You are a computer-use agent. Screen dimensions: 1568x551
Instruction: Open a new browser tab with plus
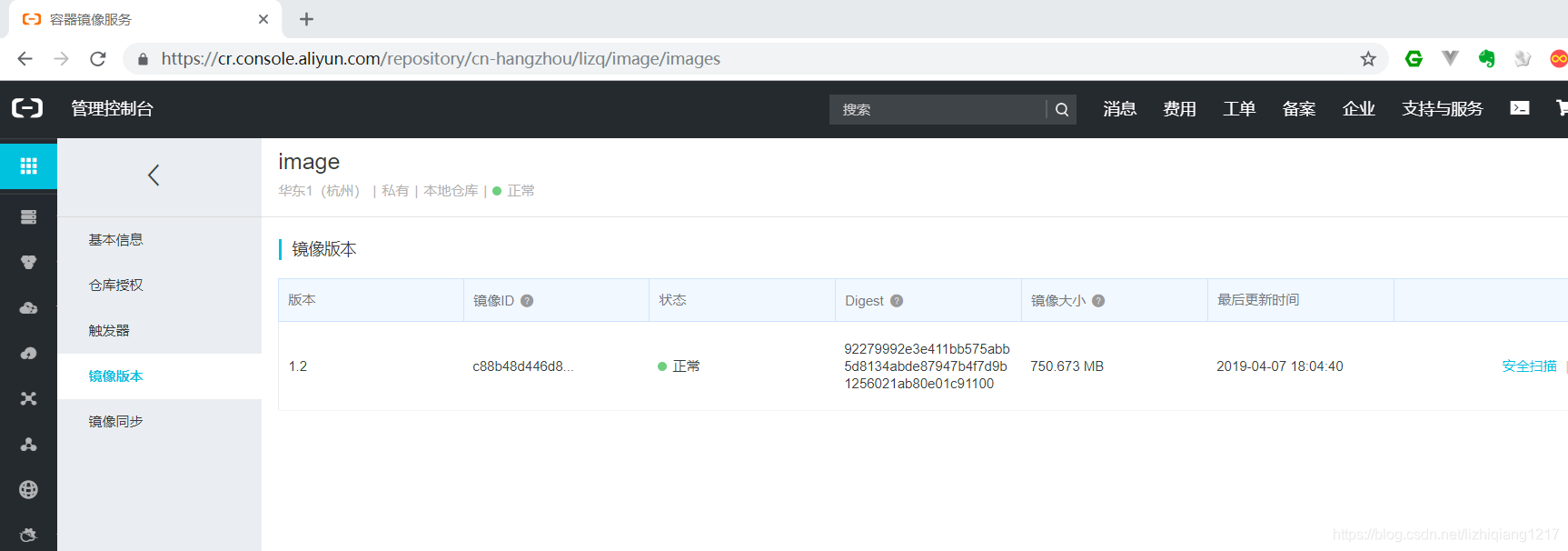pos(306,19)
